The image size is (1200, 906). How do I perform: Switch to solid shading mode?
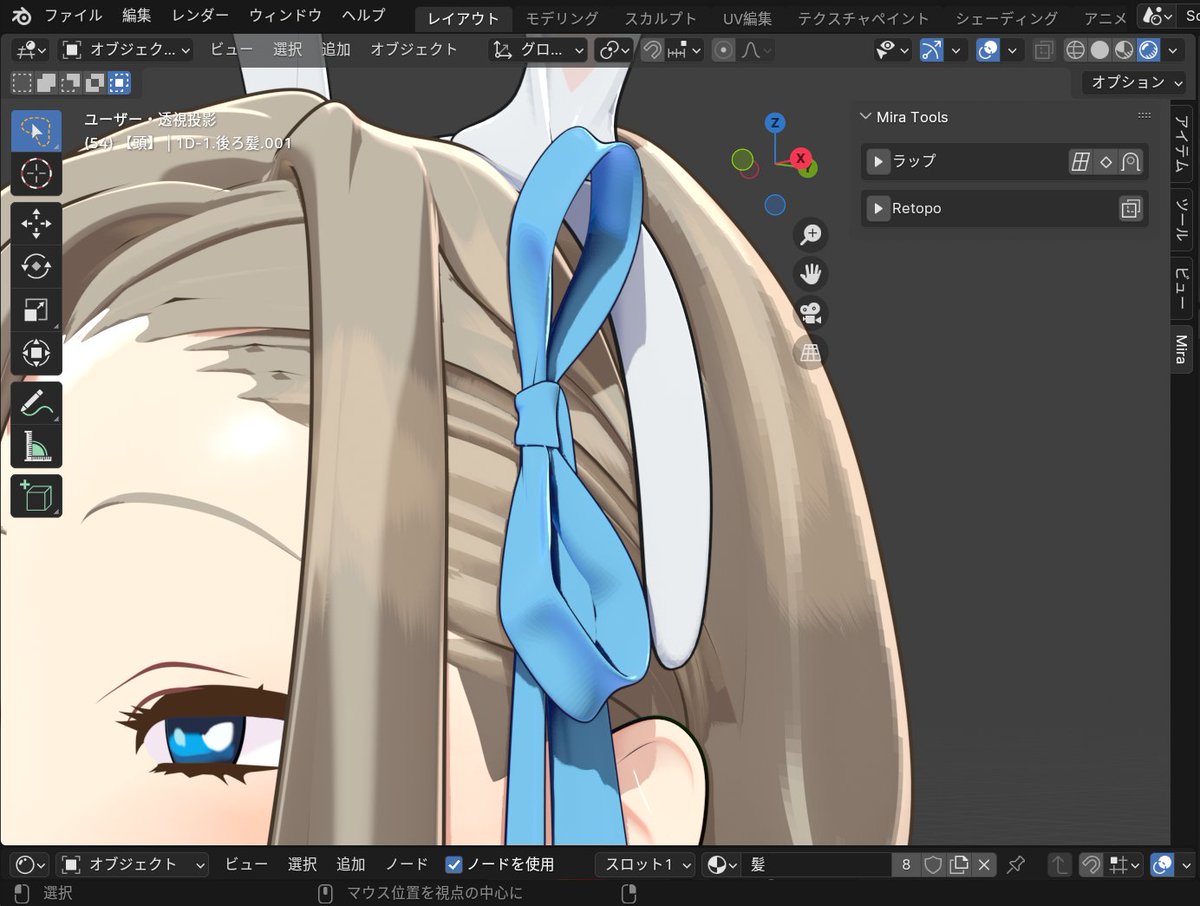click(x=1100, y=50)
